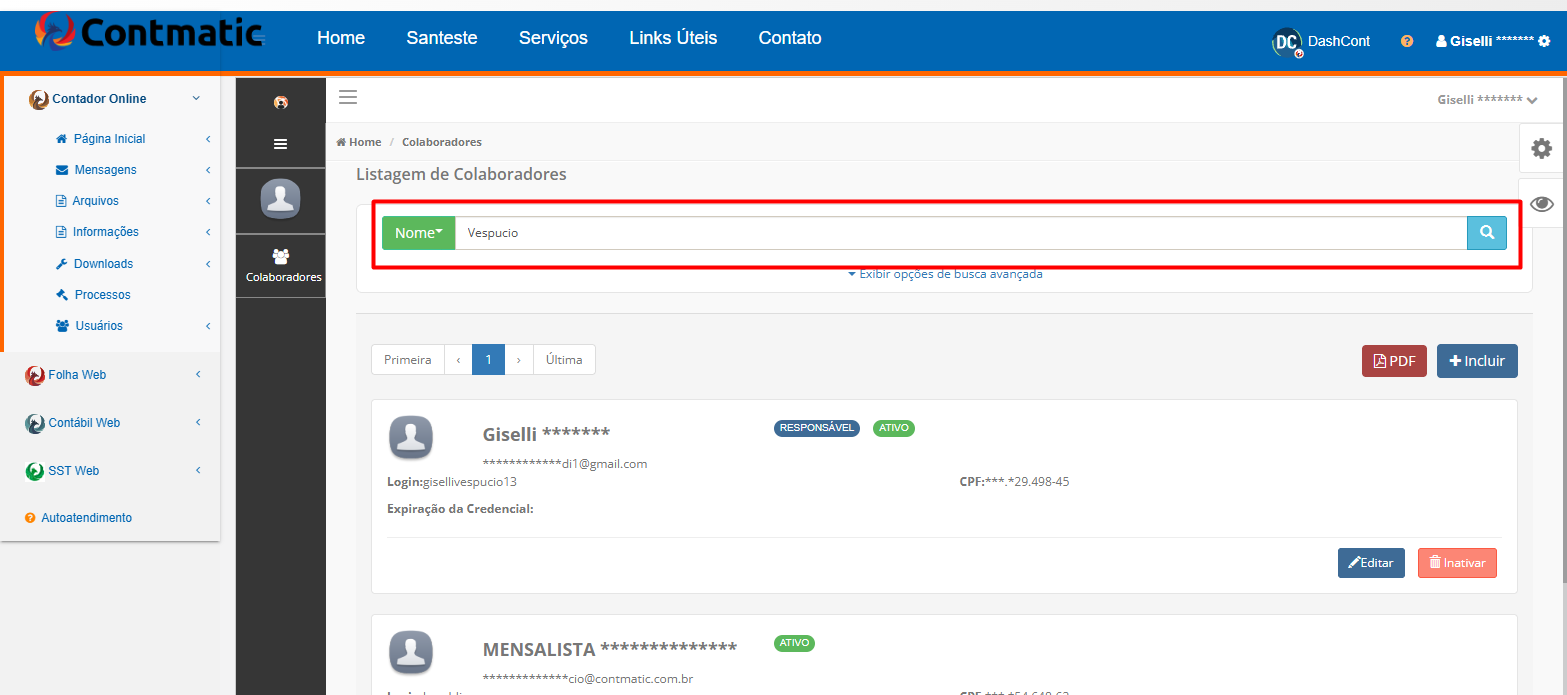Click the search field containing Vespucio
The height and width of the screenshot is (695, 1567).
tap(961, 233)
